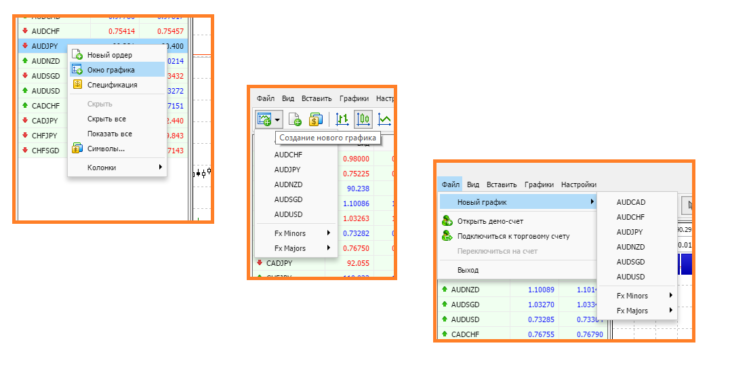Image resolution: width=730 pixels, height=371 pixels.
Task: Click the user icon beside Подключиться к торговому счету
Action: (447, 236)
